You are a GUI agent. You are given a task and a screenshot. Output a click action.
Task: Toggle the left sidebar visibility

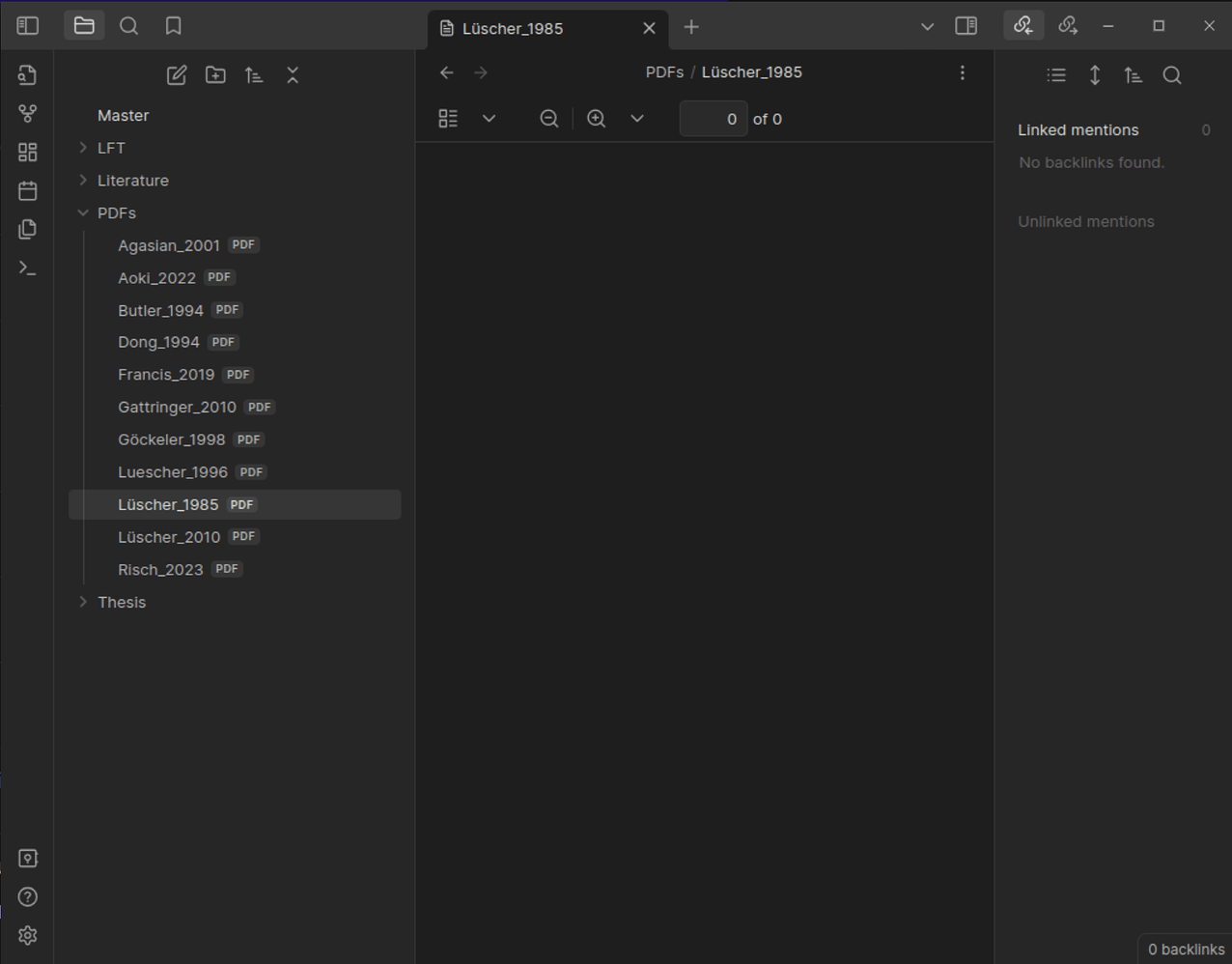pyautogui.click(x=27, y=25)
